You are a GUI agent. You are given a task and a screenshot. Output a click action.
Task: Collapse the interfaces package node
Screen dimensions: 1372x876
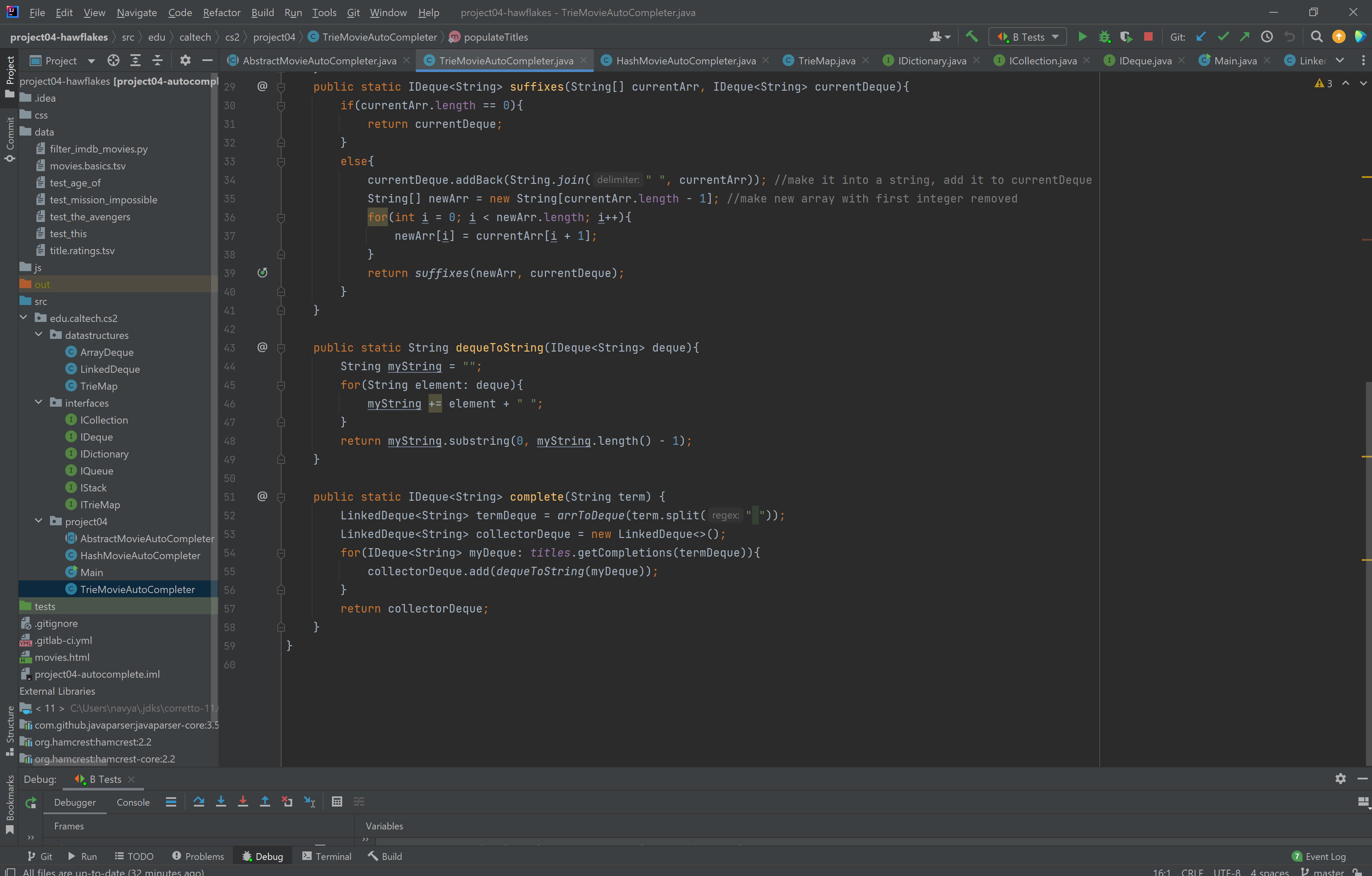[39, 403]
